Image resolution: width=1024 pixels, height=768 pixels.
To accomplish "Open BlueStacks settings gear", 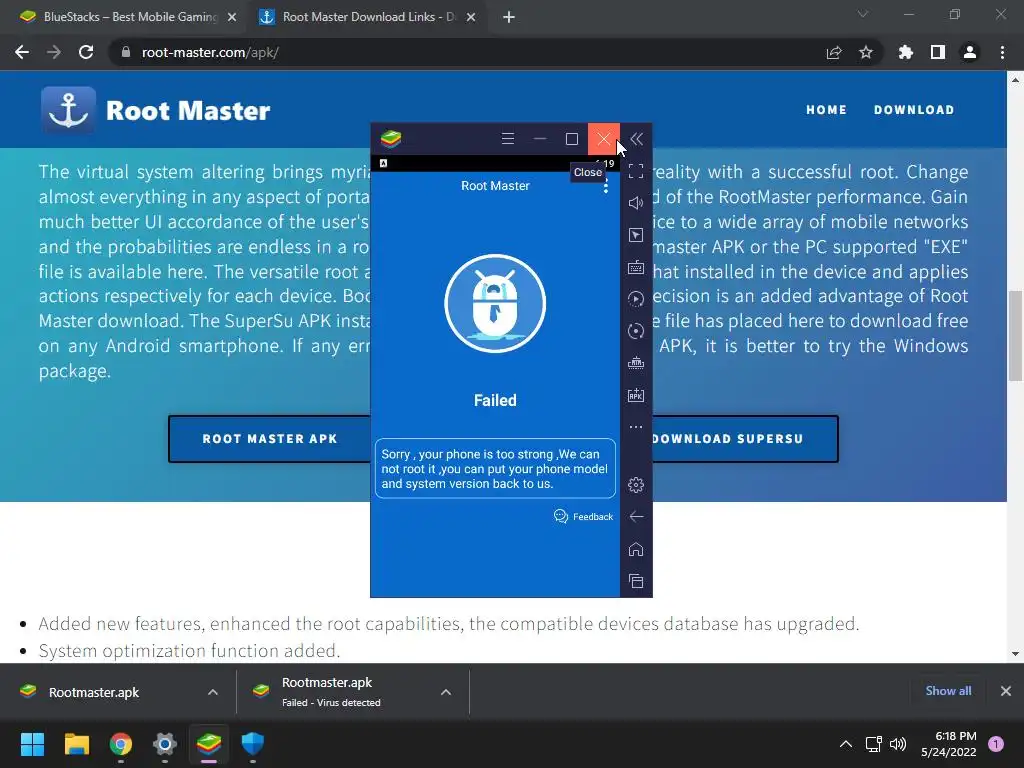I will pos(636,485).
